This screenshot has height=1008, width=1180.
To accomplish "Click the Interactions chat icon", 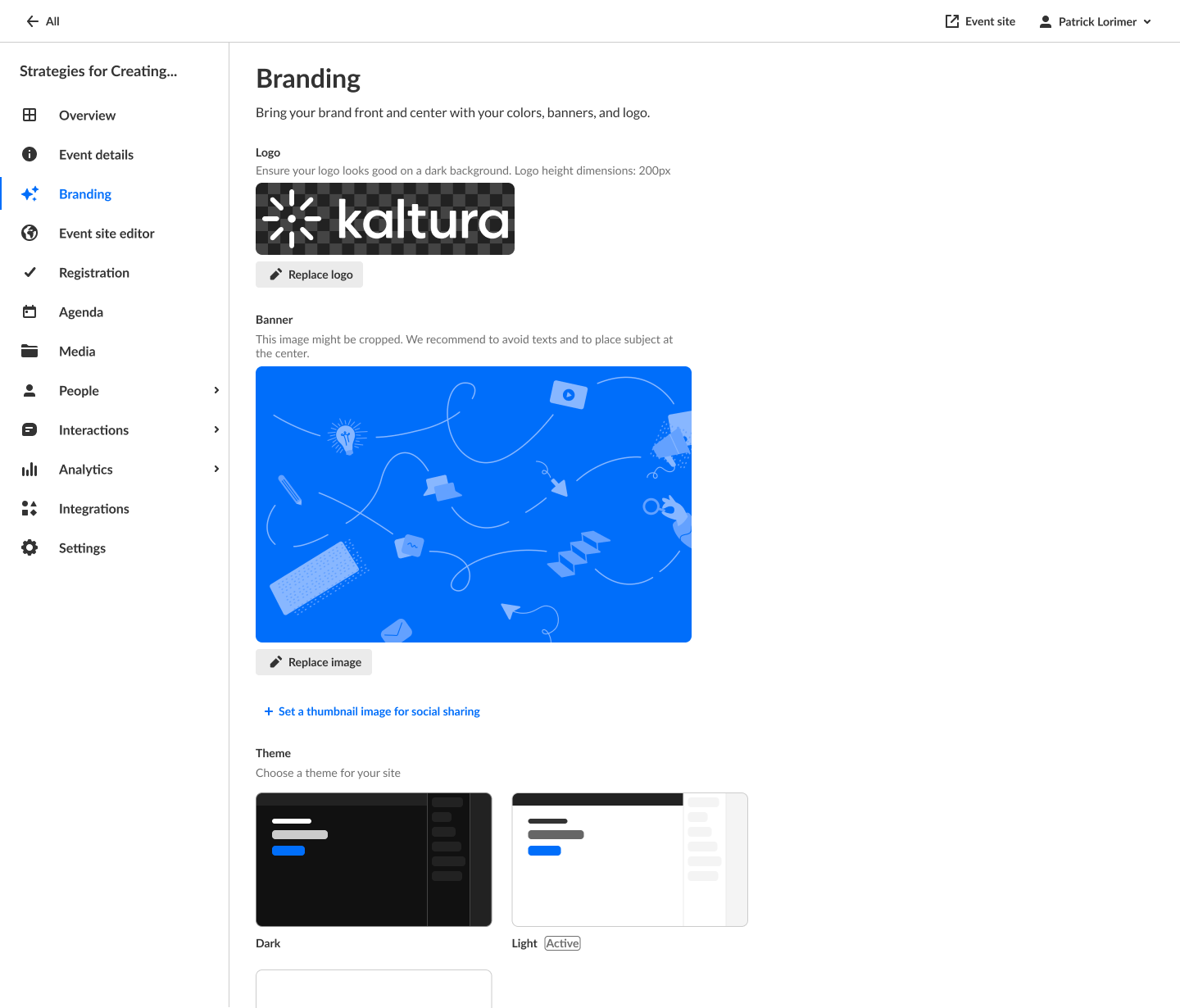I will point(29,429).
